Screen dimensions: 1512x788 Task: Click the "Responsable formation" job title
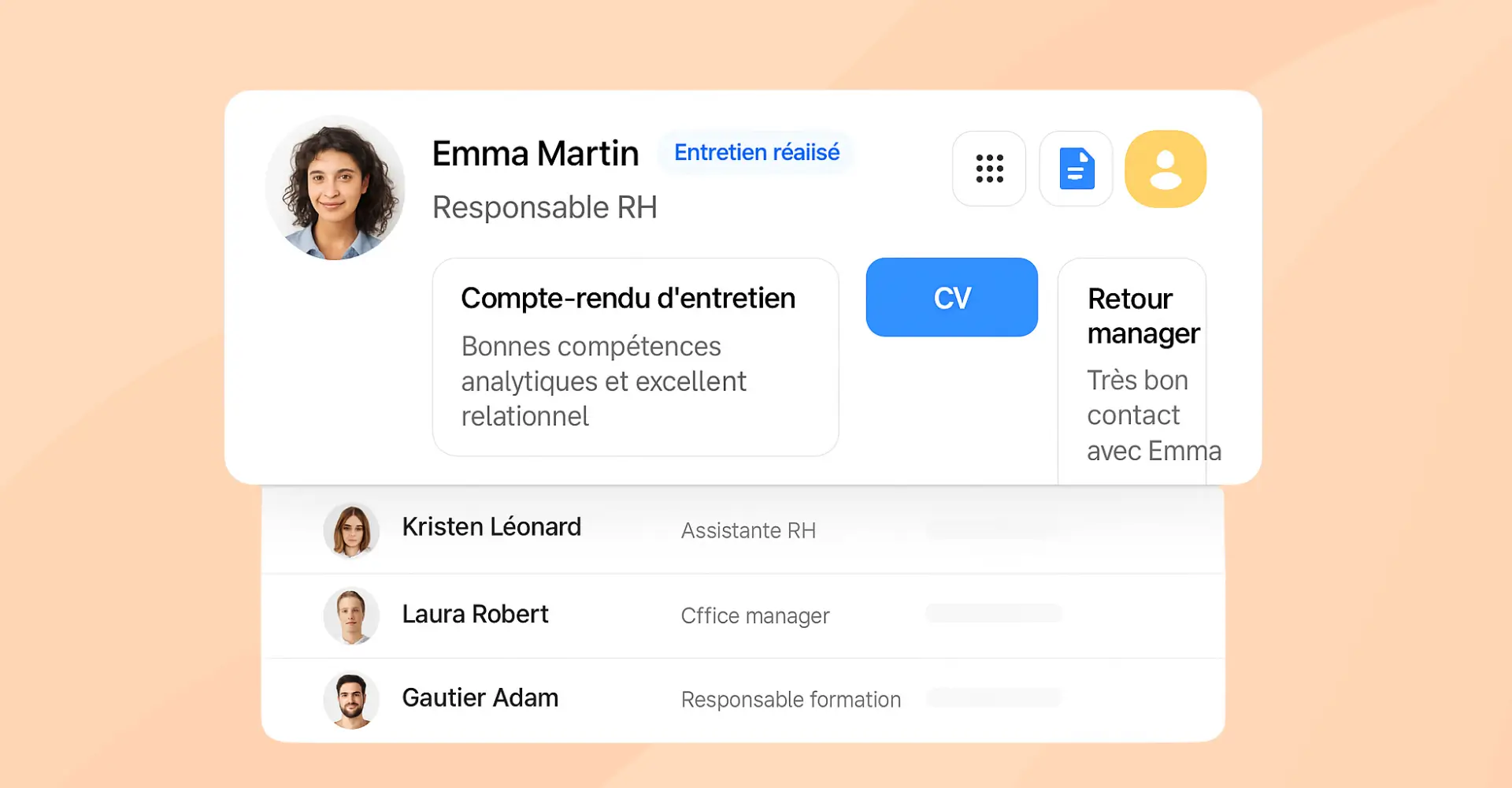(791, 700)
